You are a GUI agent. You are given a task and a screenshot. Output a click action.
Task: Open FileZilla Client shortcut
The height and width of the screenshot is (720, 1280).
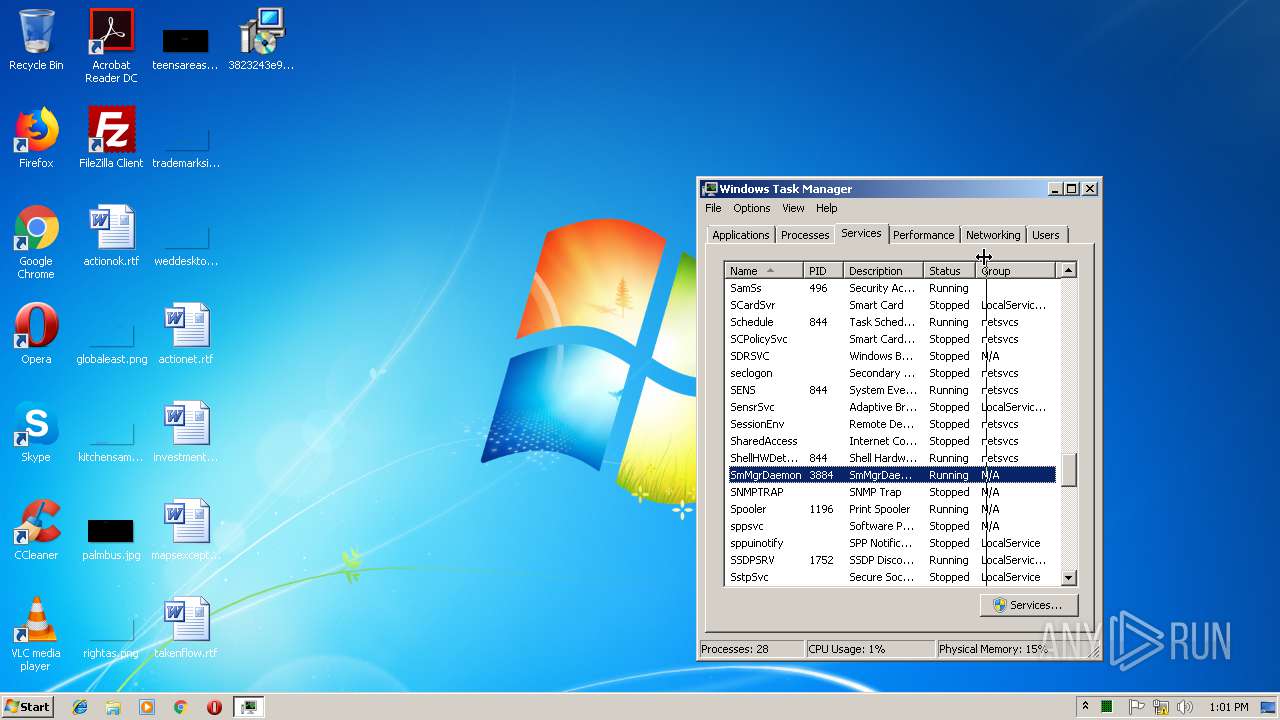[x=111, y=138]
